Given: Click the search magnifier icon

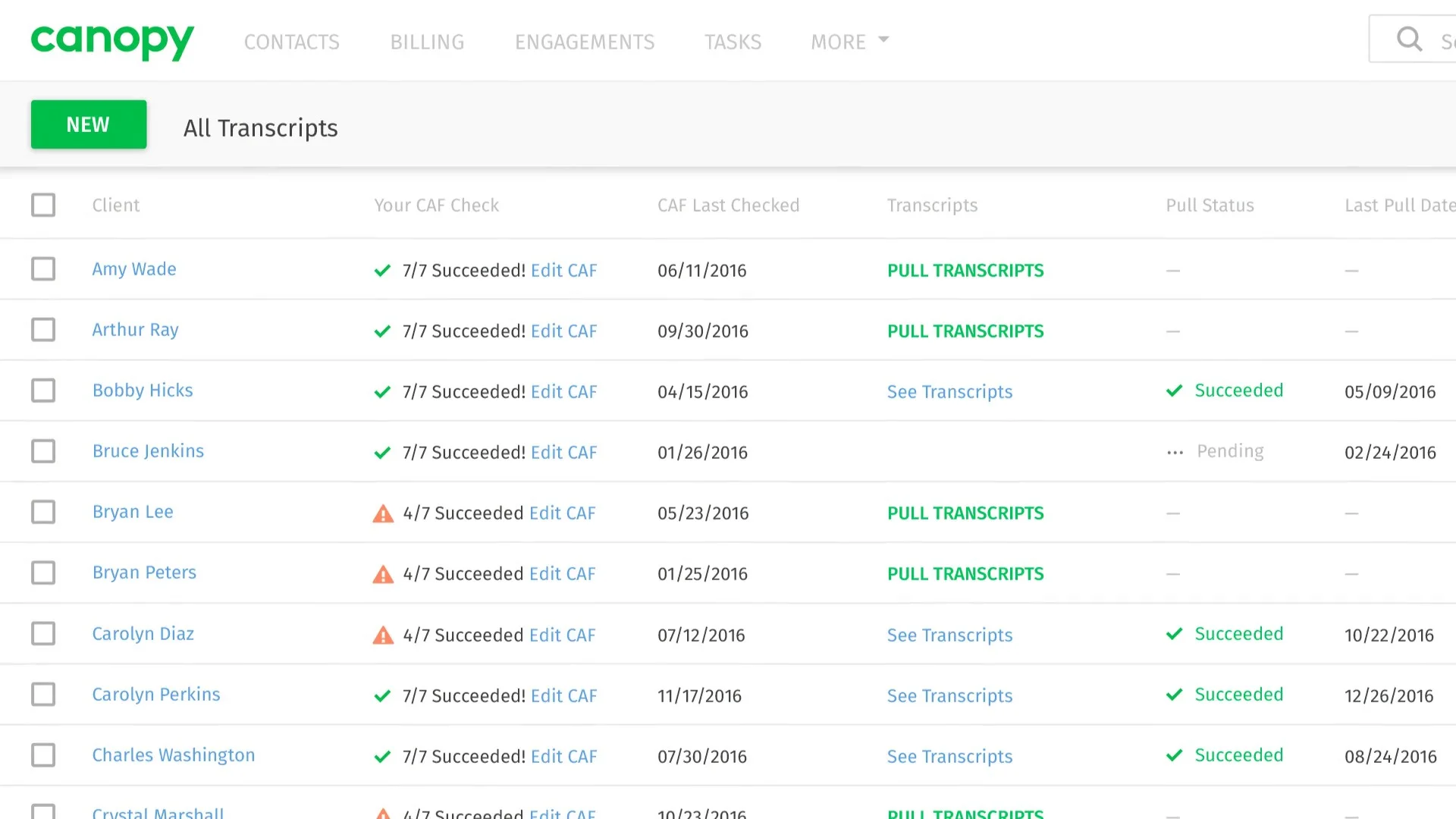Looking at the screenshot, I should pyautogui.click(x=1409, y=39).
